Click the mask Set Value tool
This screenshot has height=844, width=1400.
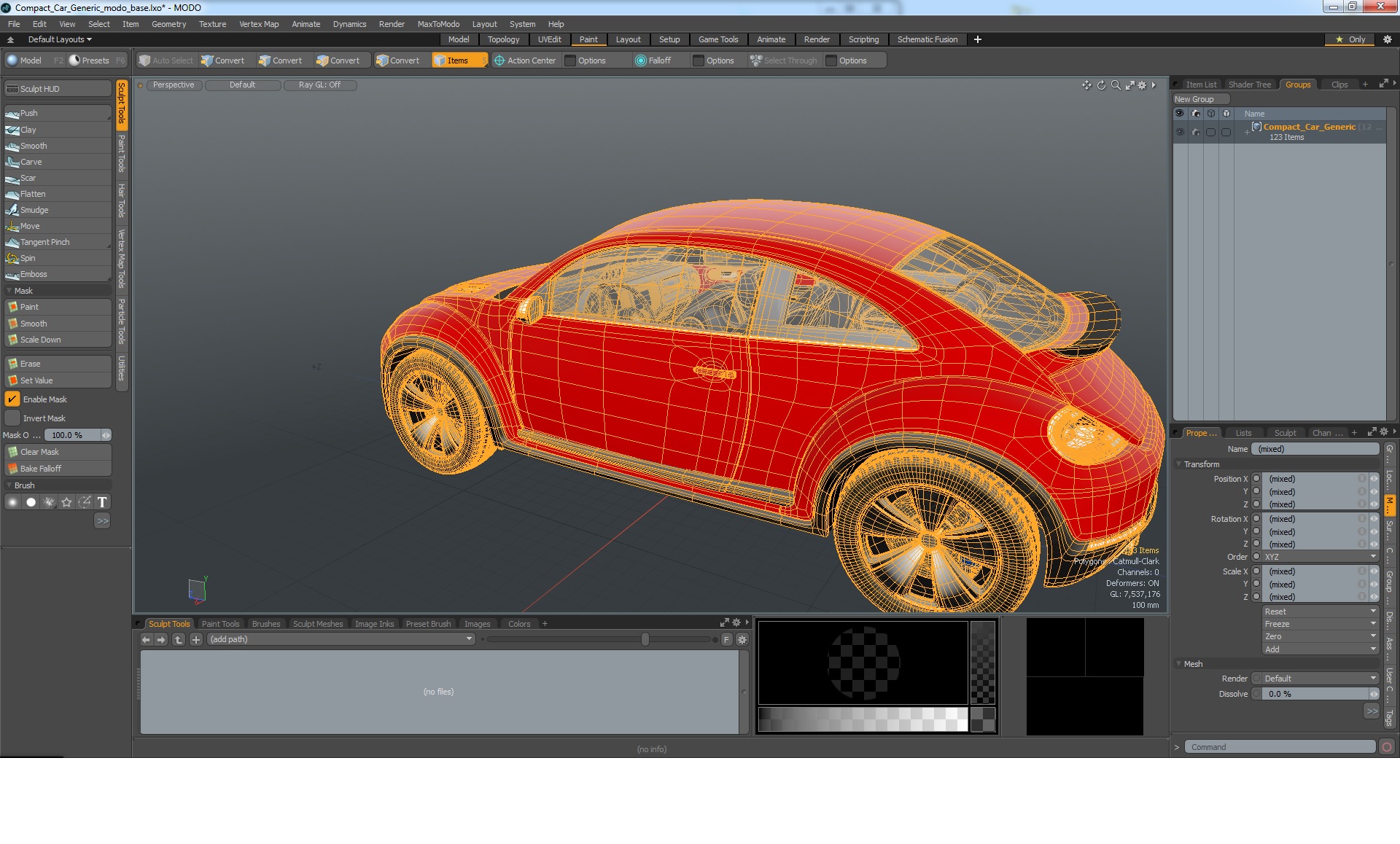point(58,380)
